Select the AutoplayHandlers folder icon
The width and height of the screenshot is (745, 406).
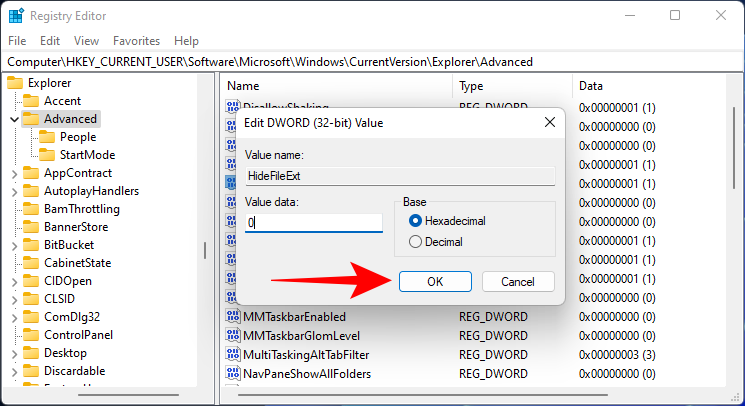point(31,191)
